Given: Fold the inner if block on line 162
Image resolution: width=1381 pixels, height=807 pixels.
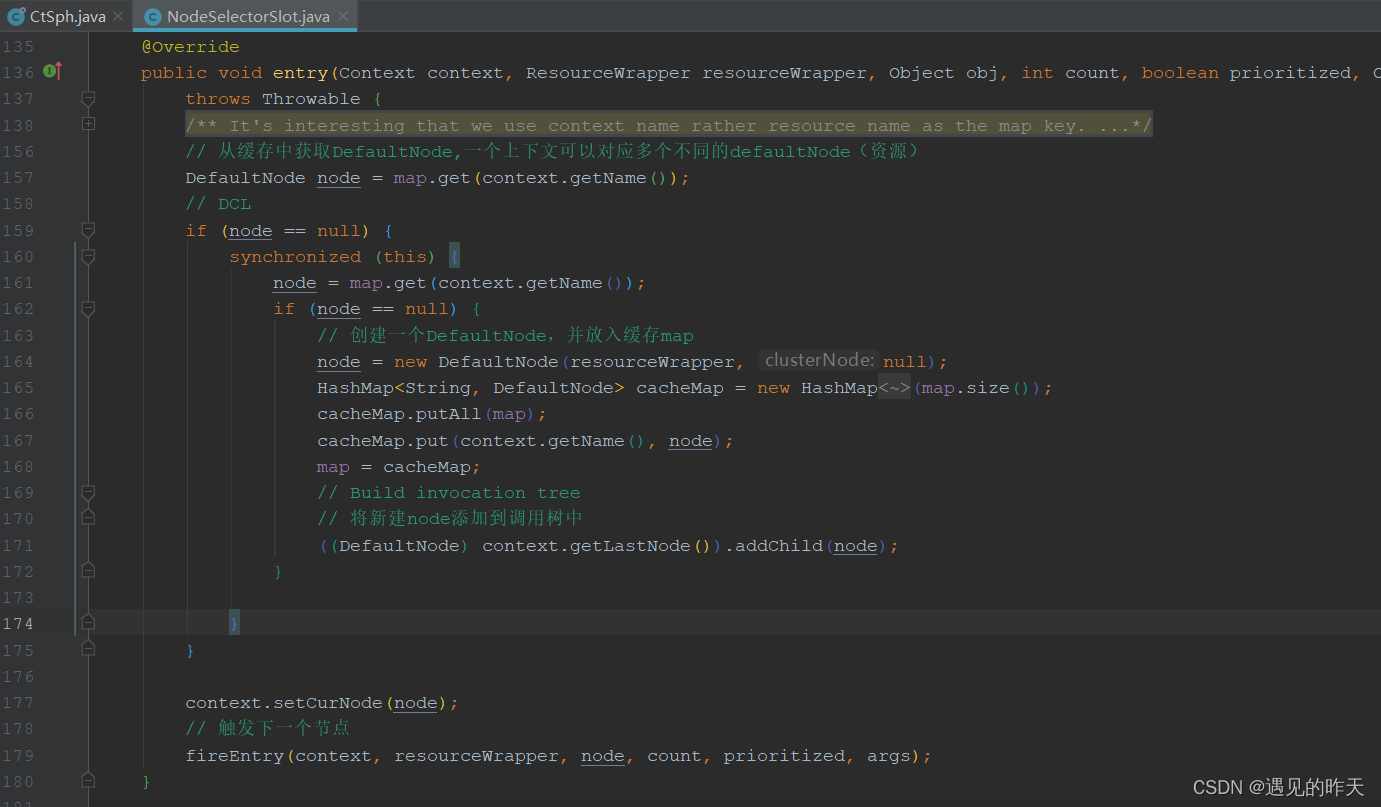Looking at the screenshot, I should pos(88,309).
